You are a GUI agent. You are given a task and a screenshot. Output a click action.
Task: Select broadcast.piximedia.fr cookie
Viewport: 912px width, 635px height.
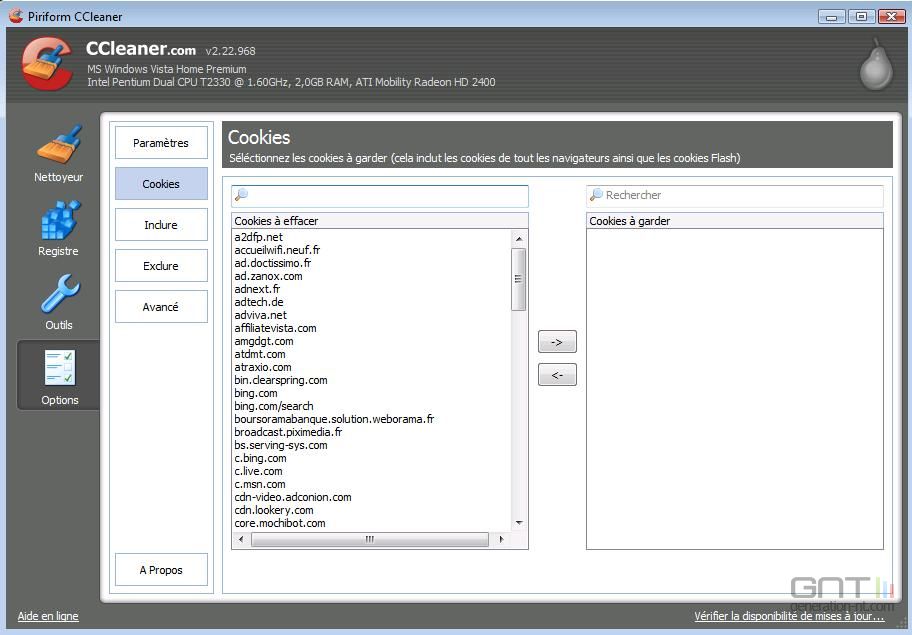click(288, 432)
